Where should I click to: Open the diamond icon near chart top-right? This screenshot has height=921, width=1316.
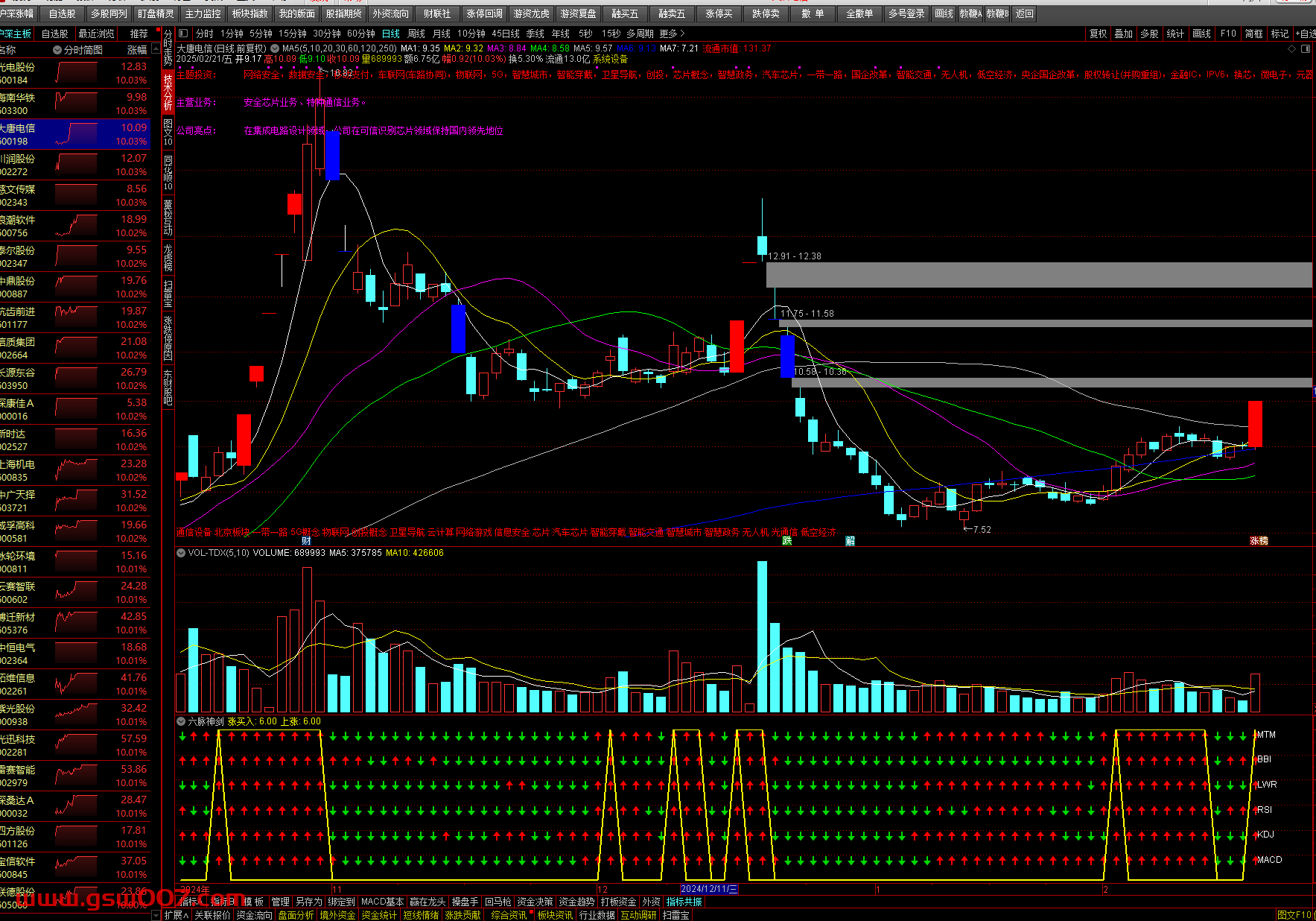(x=1292, y=48)
